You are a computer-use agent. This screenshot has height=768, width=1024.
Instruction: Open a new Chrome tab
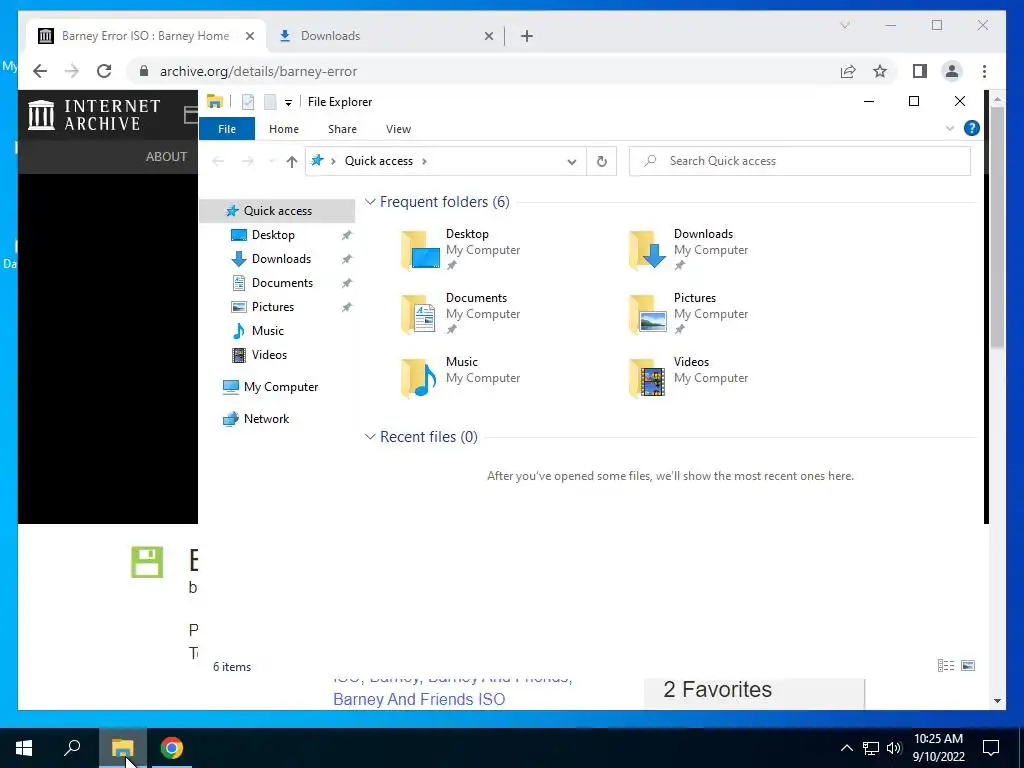[x=527, y=36]
